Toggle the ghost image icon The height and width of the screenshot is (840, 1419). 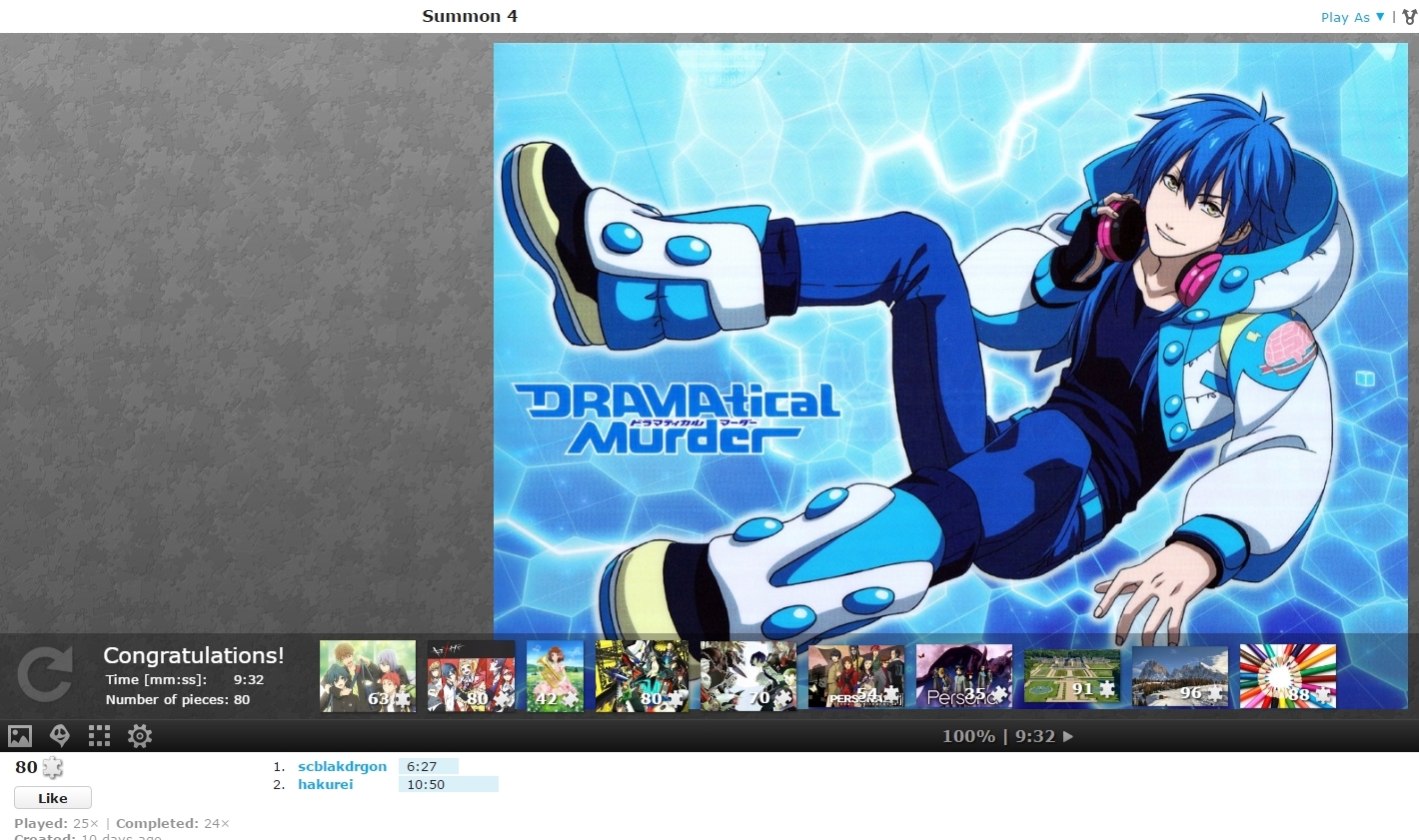[60, 737]
